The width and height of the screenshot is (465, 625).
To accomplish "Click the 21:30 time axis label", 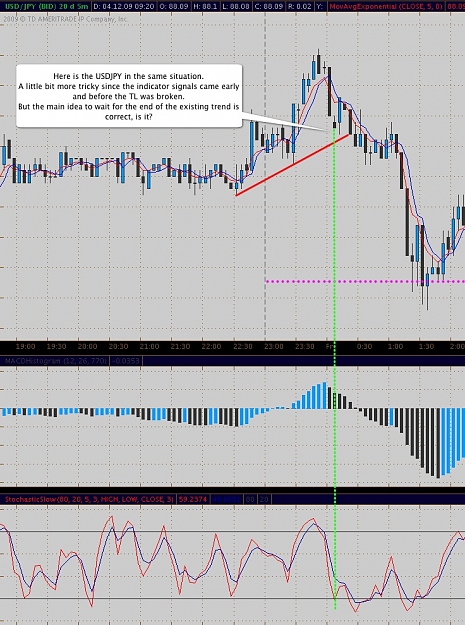I will coord(180,346).
